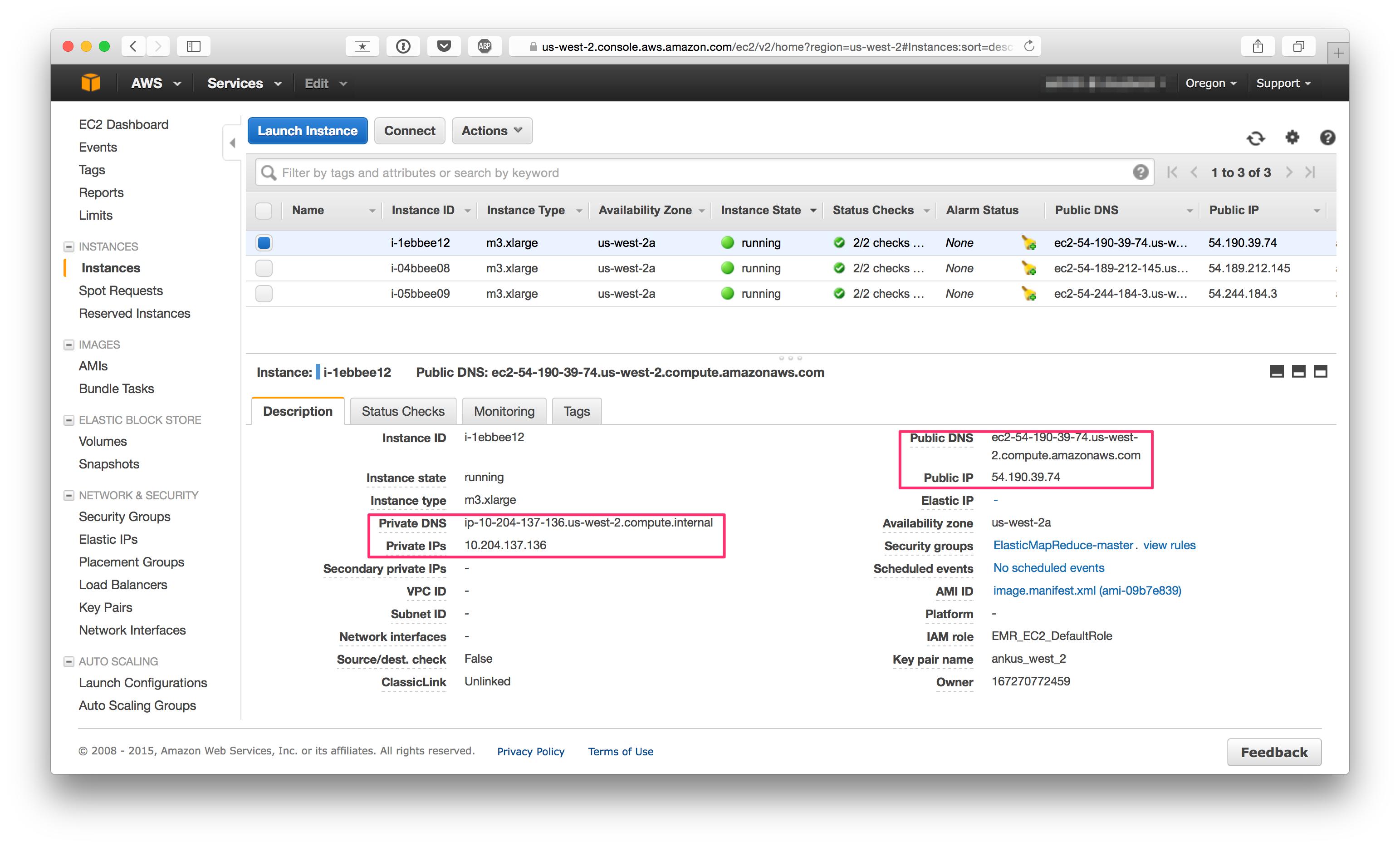Click alarm icon for instance i-1ebbee12
The image size is (1400, 847).
[1028, 243]
